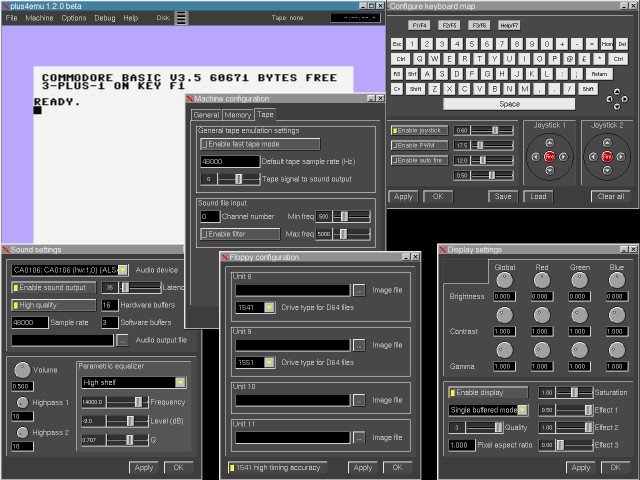Image resolution: width=640 pixels, height=480 pixels.
Task: Click keyboard map cursor up arrow key
Action: pyautogui.click(x=617, y=92)
